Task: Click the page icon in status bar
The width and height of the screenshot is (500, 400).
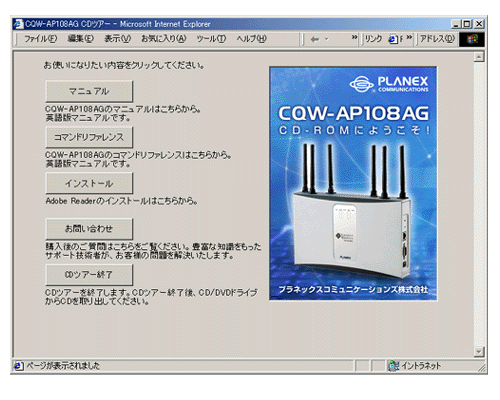Action: [x=19, y=366]
